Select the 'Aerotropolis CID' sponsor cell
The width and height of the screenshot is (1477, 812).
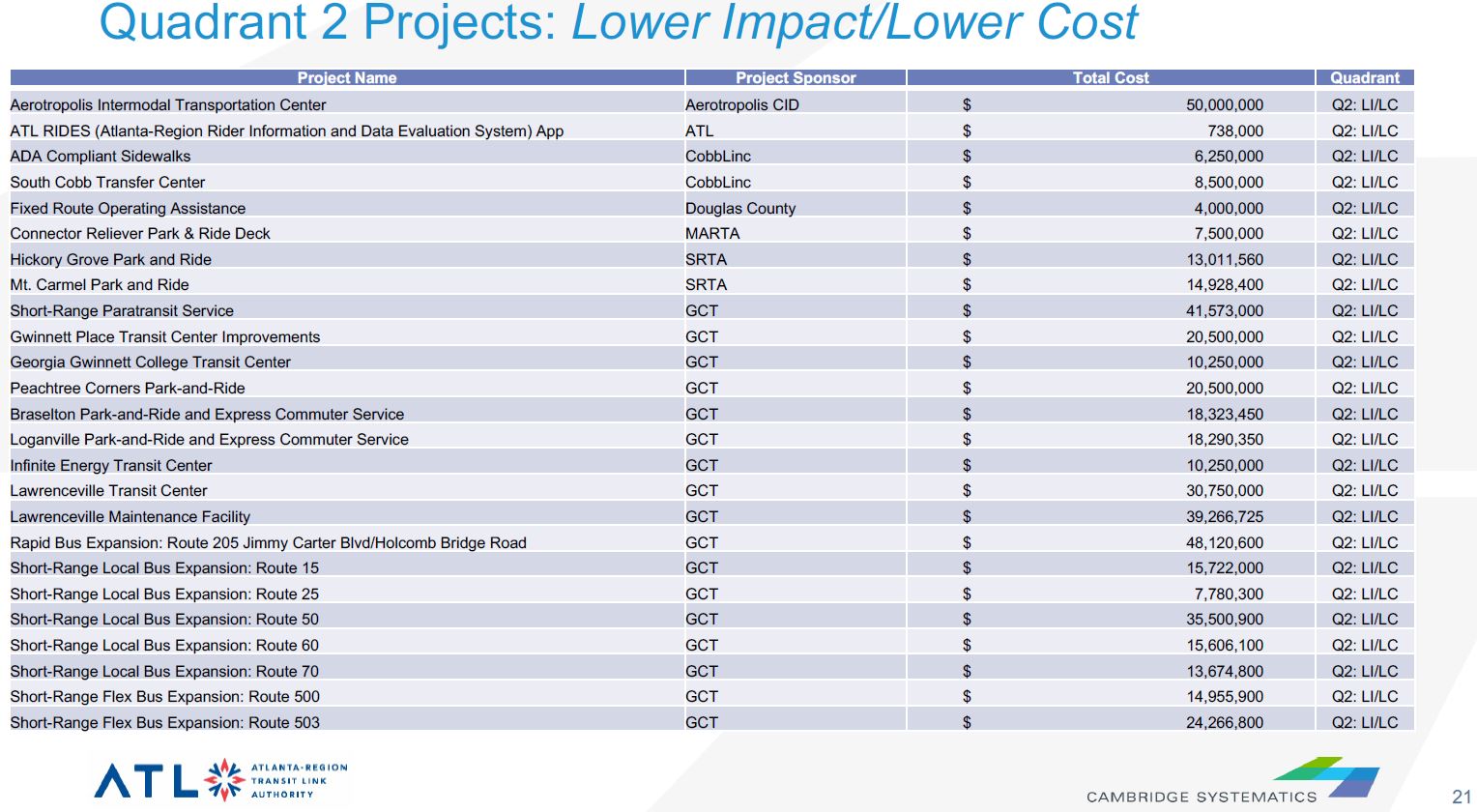point(742,104)
